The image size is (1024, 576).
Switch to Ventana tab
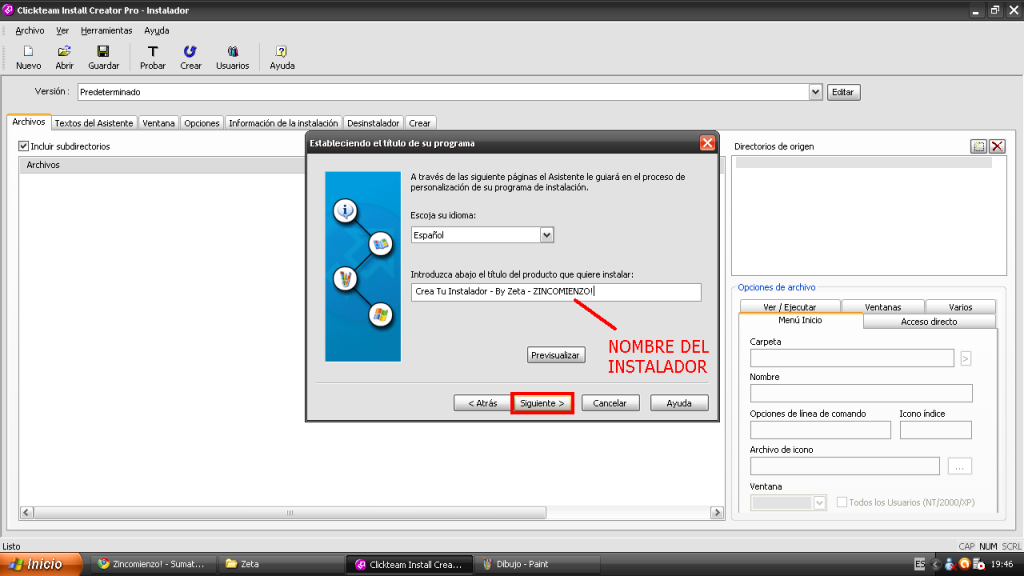[158, 123]
